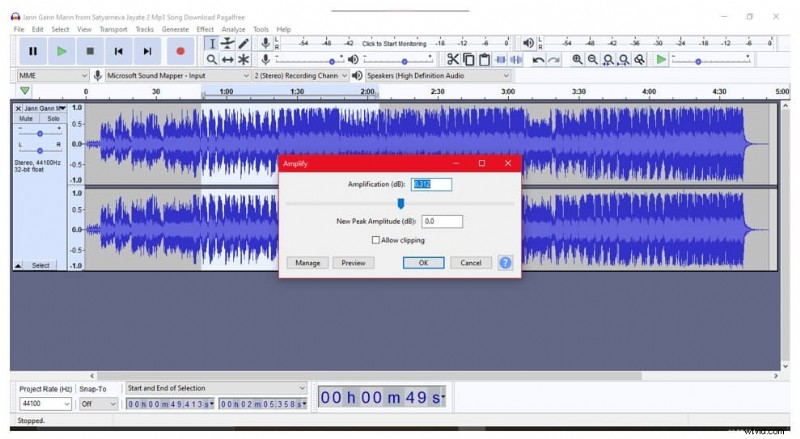Click the help question mark in Amplify
Screen dimensions: 800x439
pyautogui.click(x=505, y=263)
